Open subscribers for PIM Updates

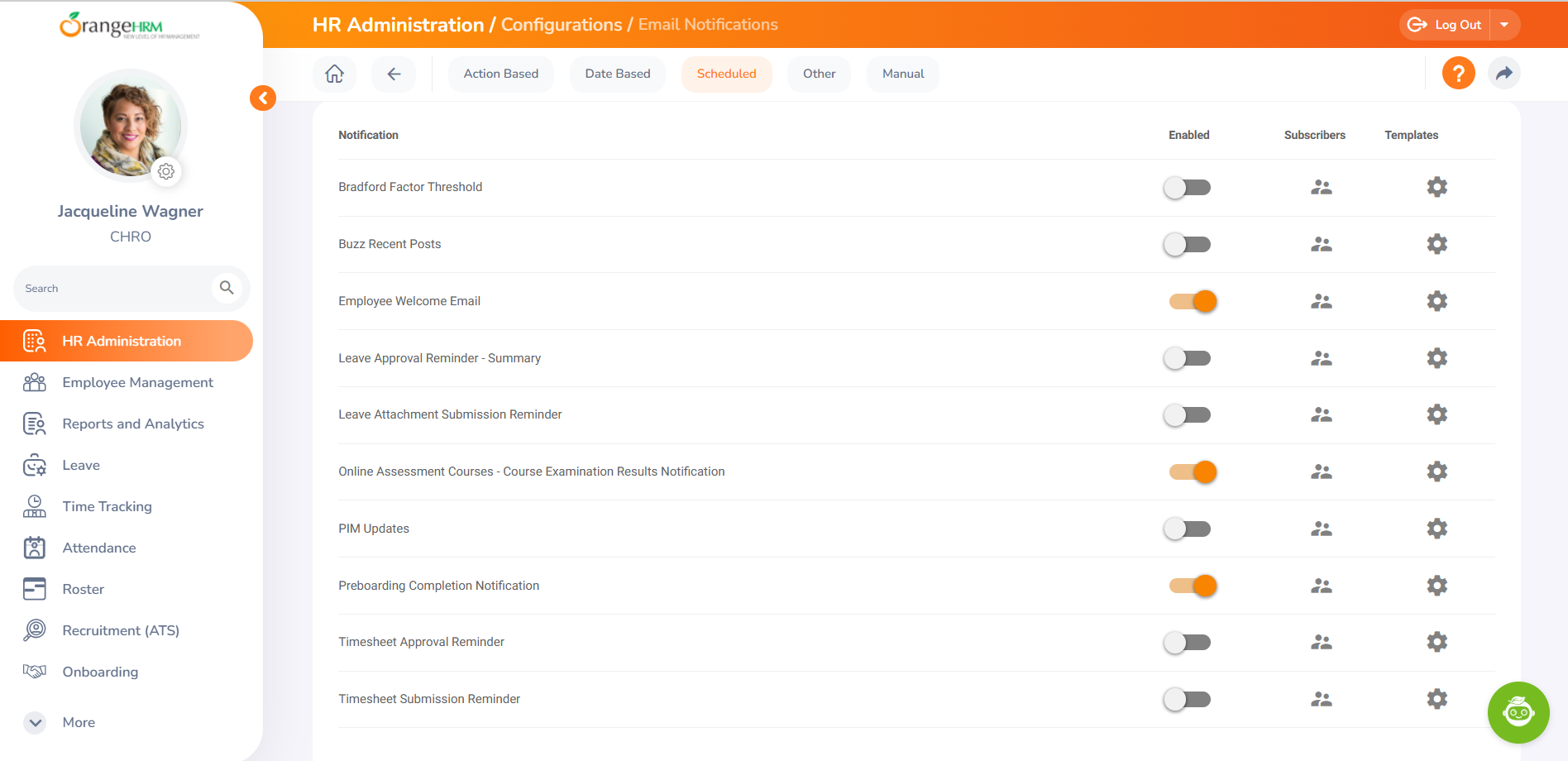coord(1321,529)
